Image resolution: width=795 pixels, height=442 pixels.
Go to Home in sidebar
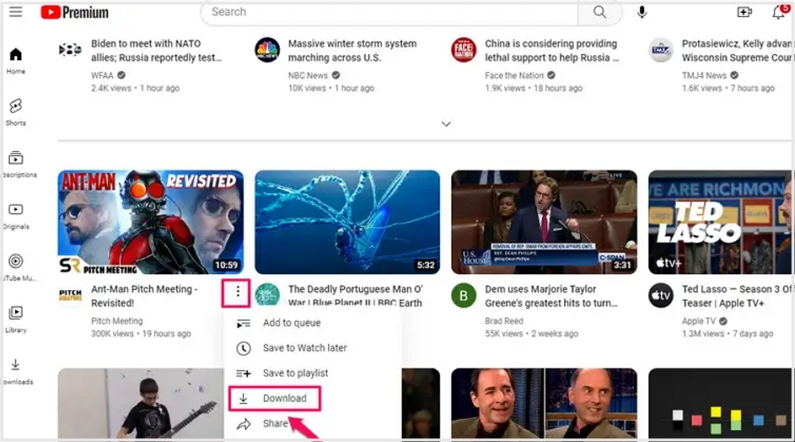coord(16,60)
